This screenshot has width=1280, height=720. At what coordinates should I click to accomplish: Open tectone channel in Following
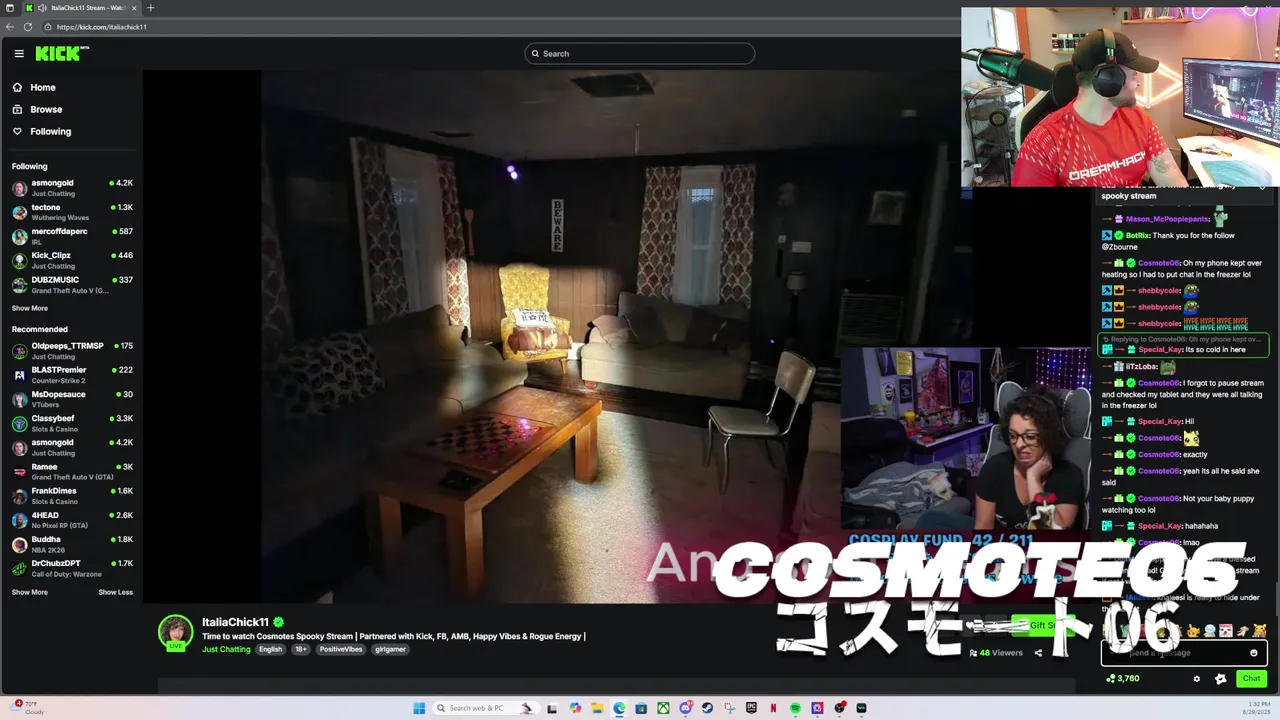pyautogui.click(x=72, y=212)
